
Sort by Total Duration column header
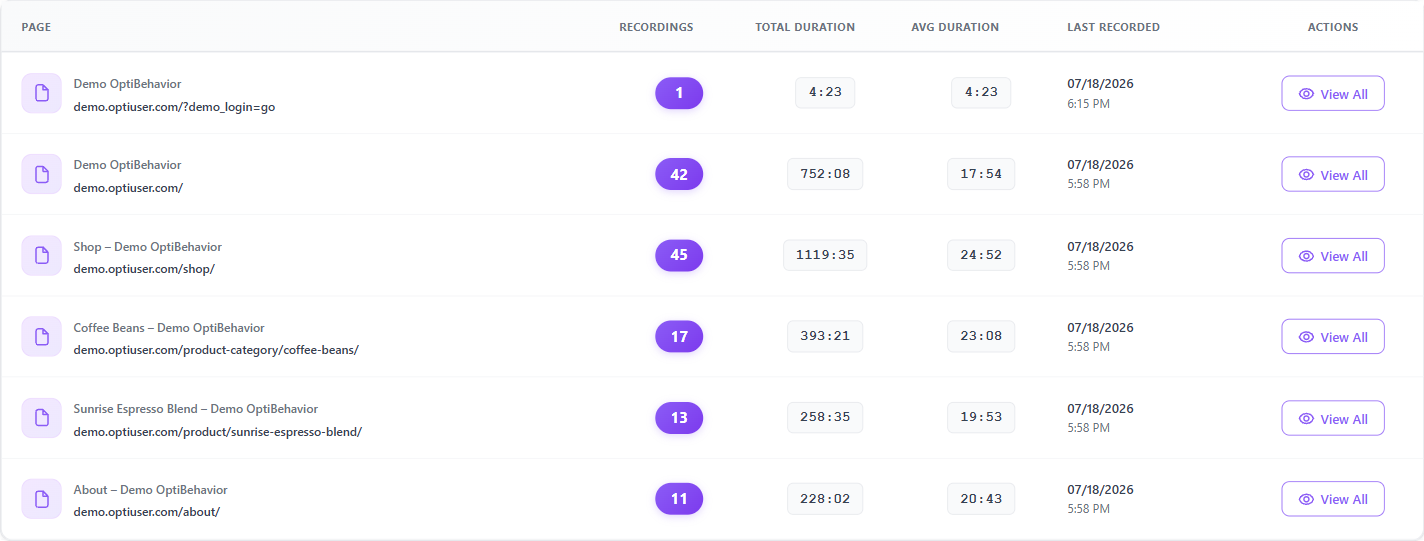point(805,27)
